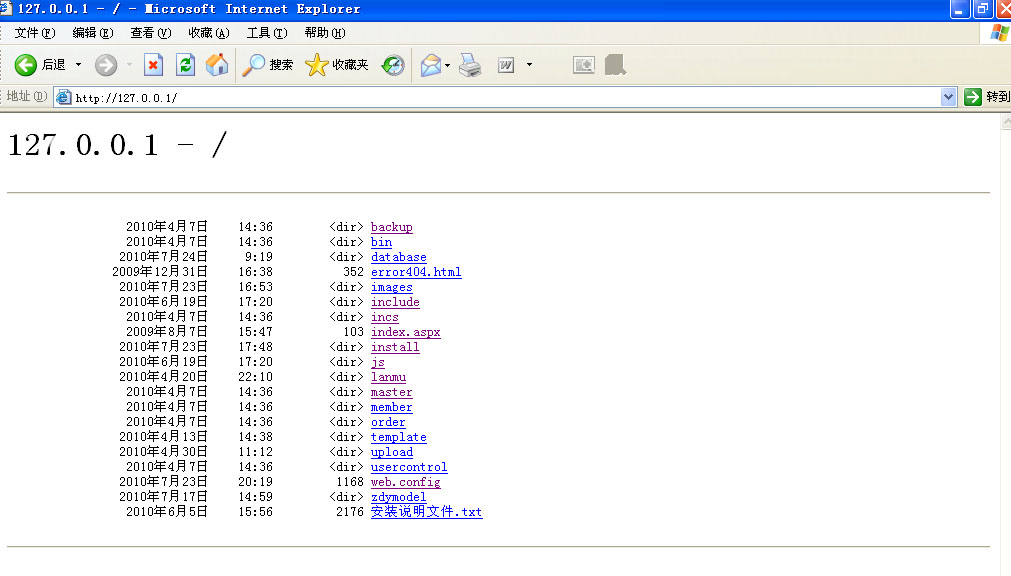Click the 转到 Go button
This screenshot has height=576, width=1011.
[x=986, y=97]
